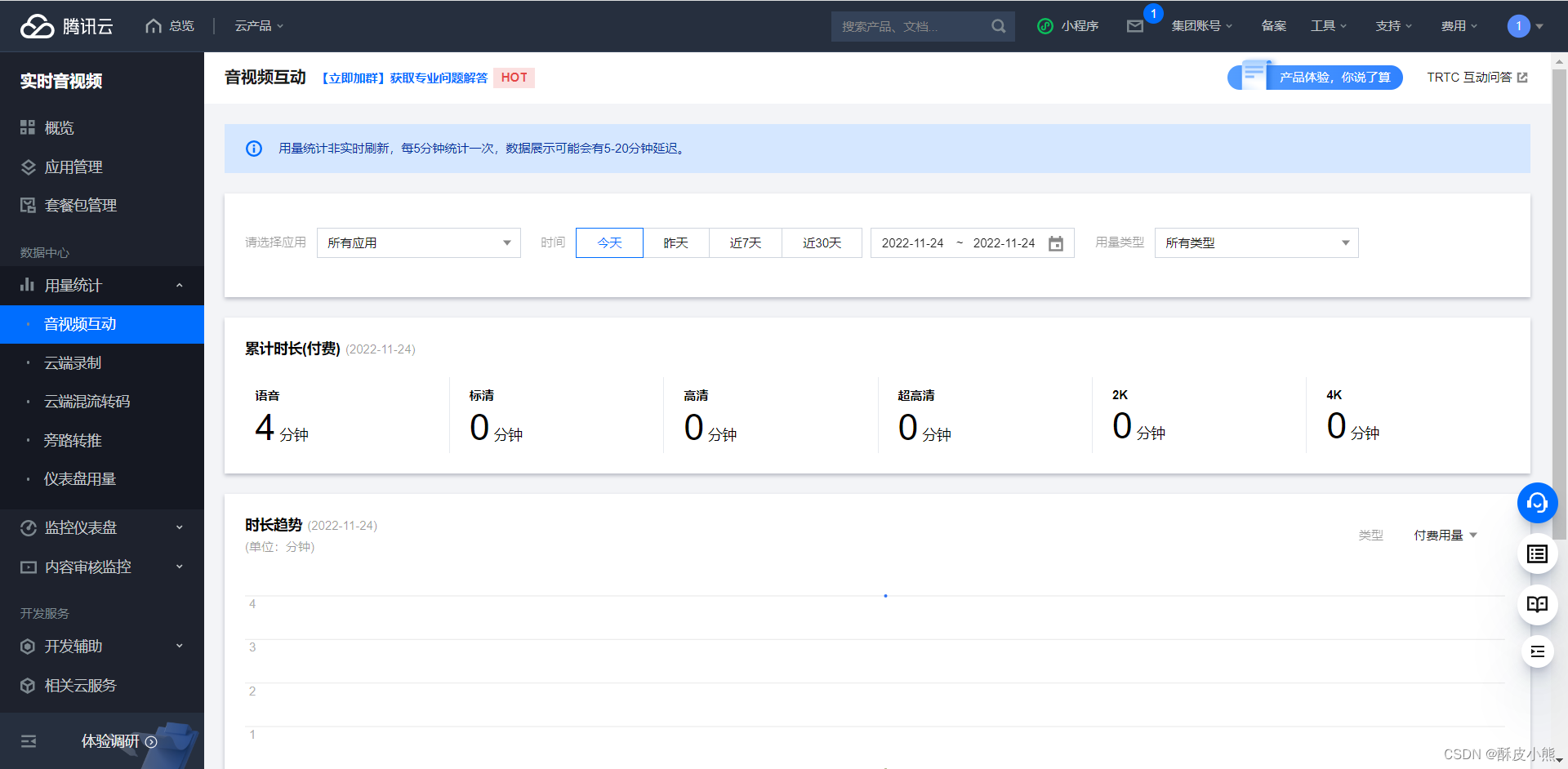Click the Tencent Cloud logo
Viewport: 1568px width, 769px height.
tap(66, 26)
